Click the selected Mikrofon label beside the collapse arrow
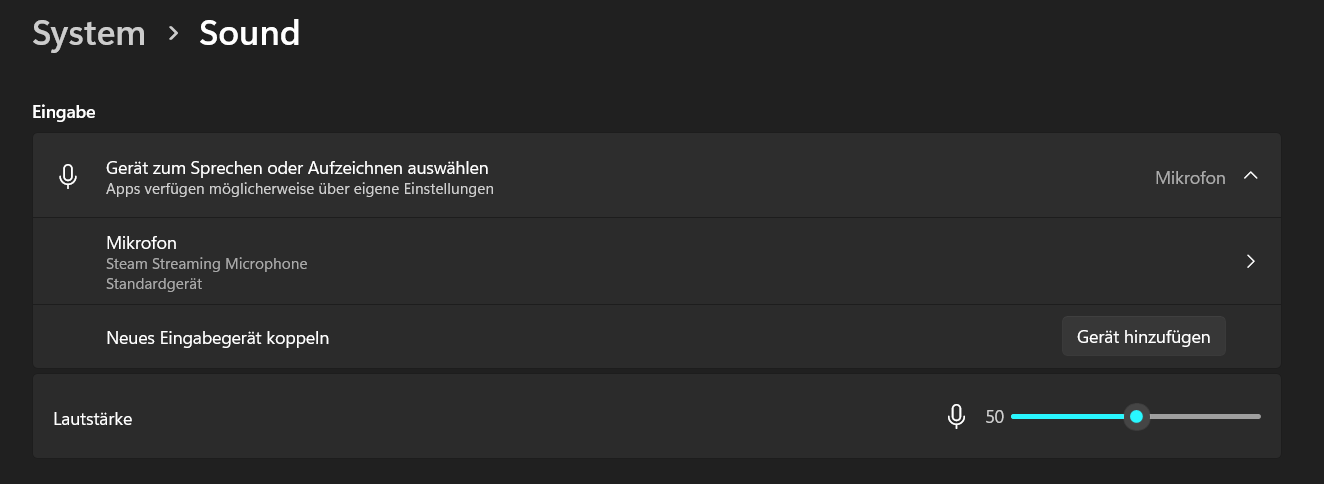 coord(1190,178)
